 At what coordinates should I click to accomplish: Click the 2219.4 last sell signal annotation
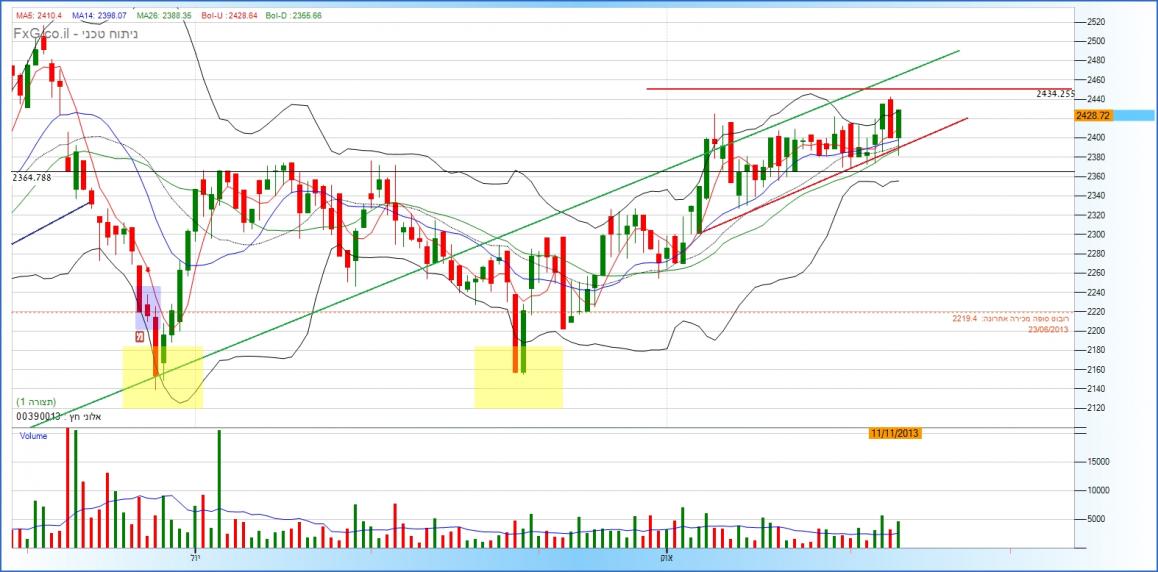point(1010,318)
